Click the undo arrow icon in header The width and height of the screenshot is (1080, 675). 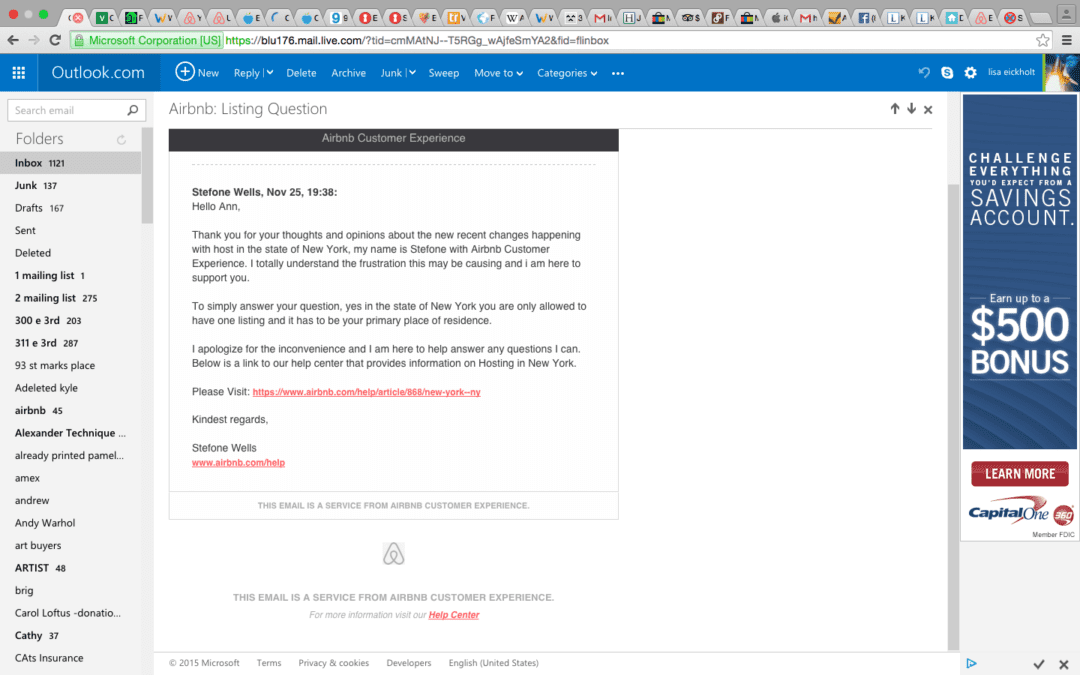click(924, 72)
